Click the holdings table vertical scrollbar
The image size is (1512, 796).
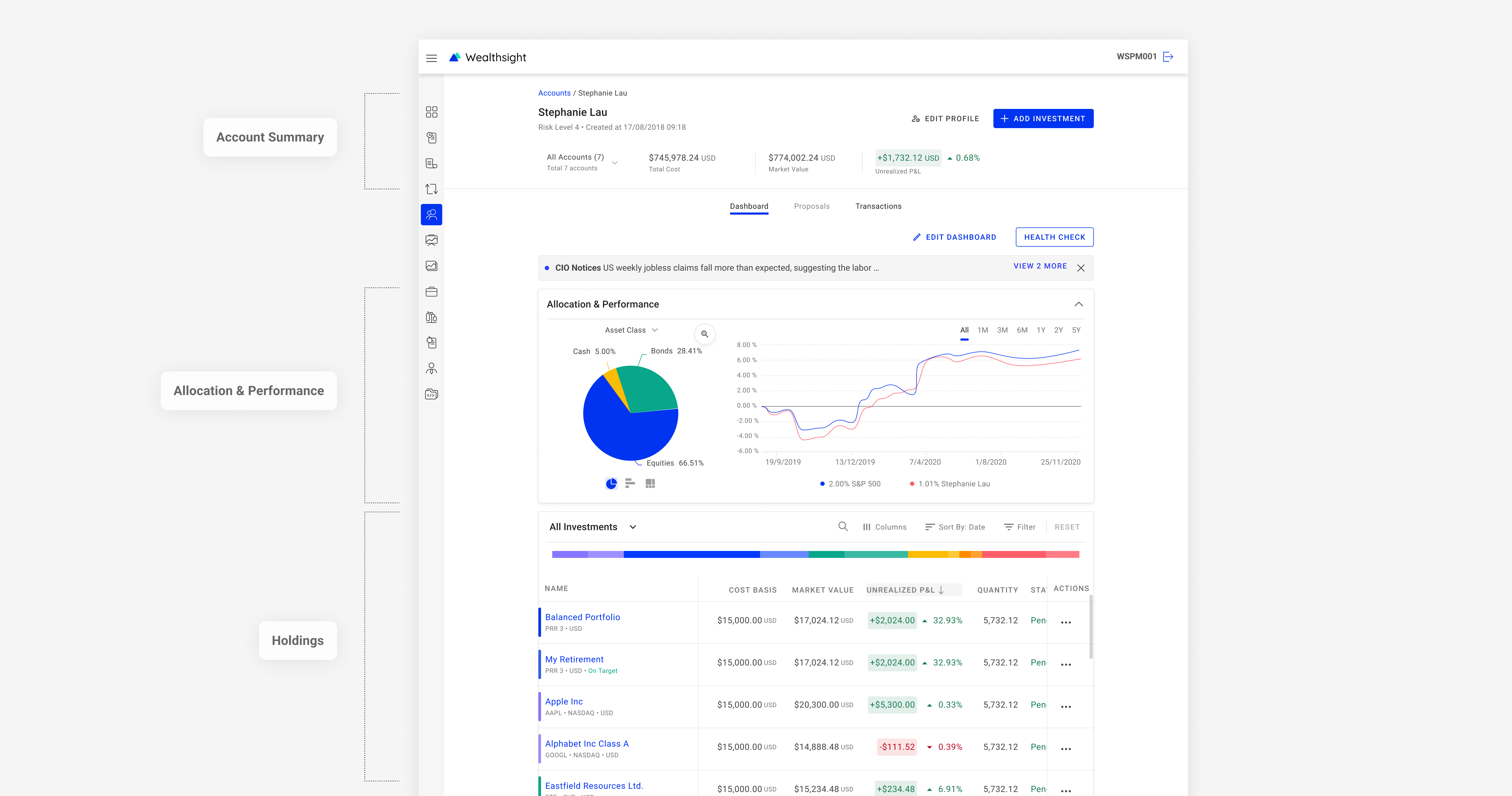[1091, 627]
